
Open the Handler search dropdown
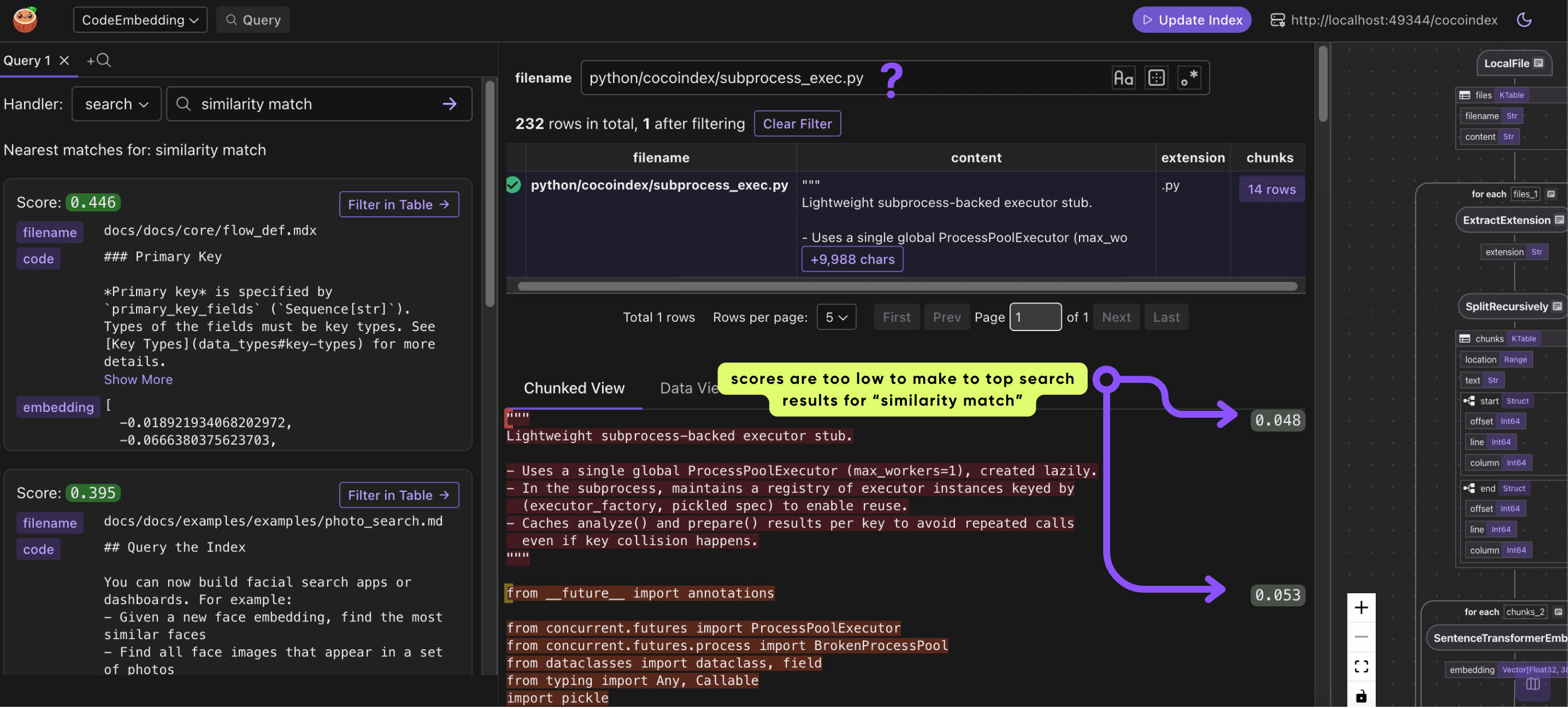point(117,104)
